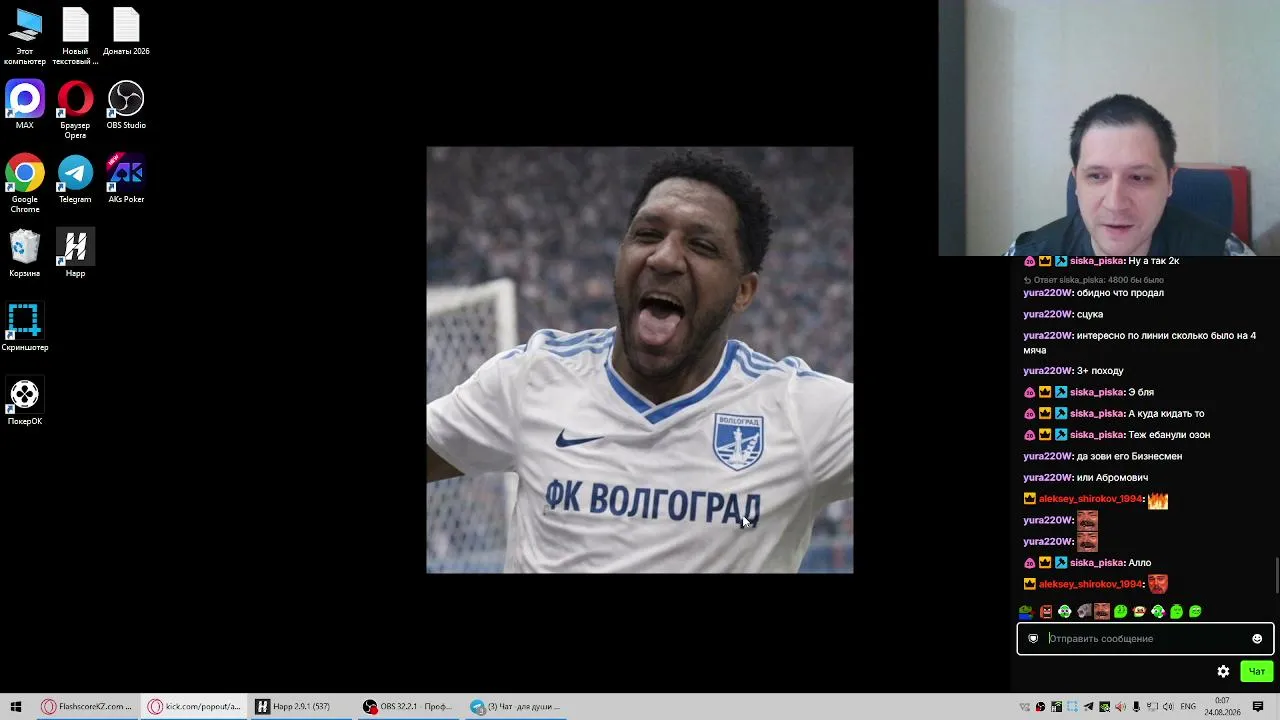Click the fire emote in aleksey_shirokov_1994's message
The image size is (1280, 720).
click(1158, 499)
